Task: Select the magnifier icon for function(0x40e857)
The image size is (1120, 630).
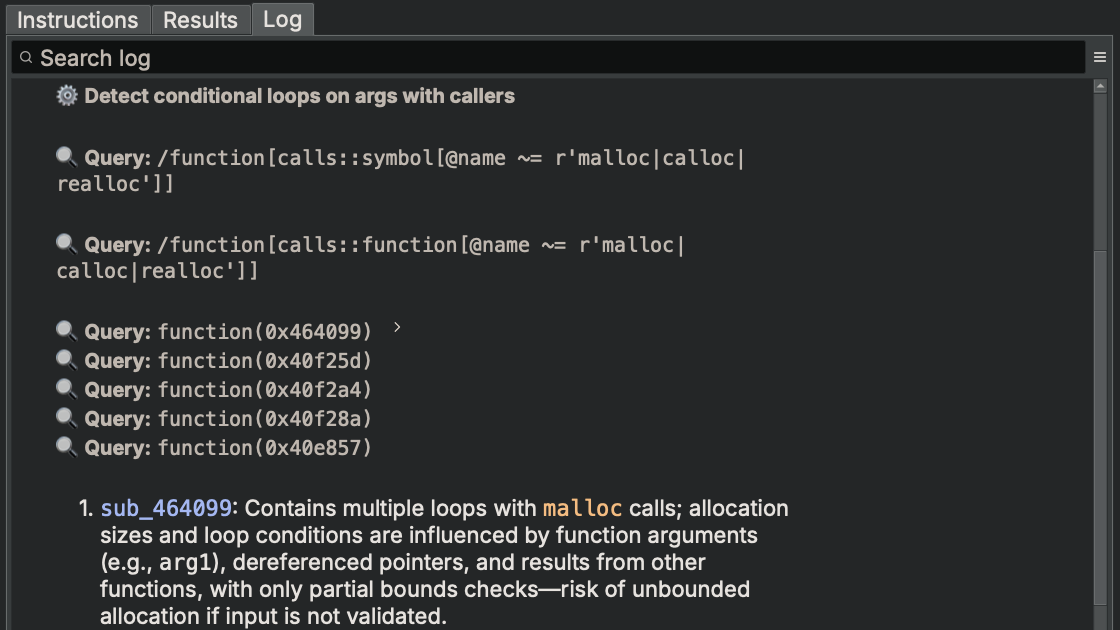Action: point(64,447)
